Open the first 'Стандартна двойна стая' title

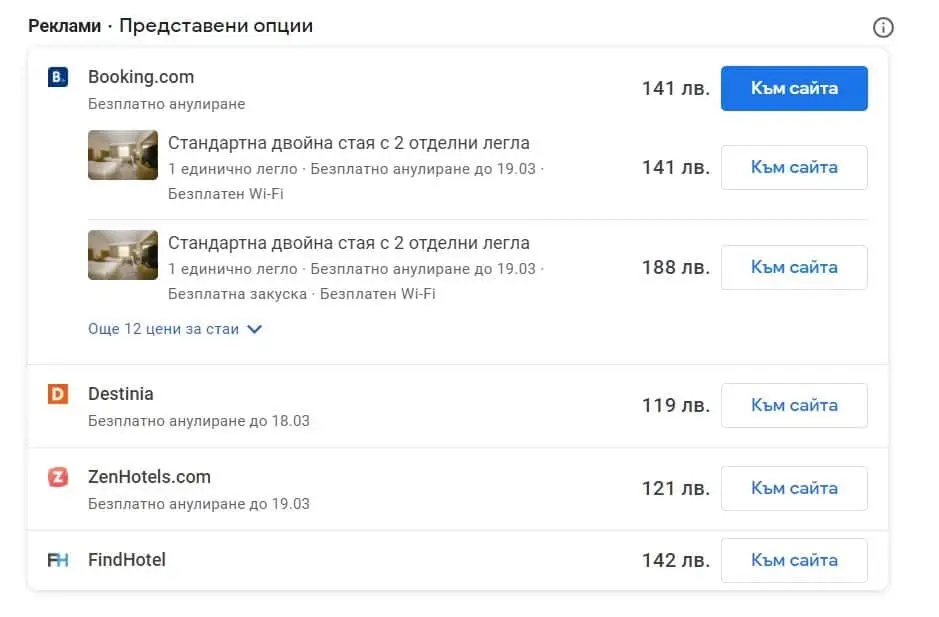349,143
